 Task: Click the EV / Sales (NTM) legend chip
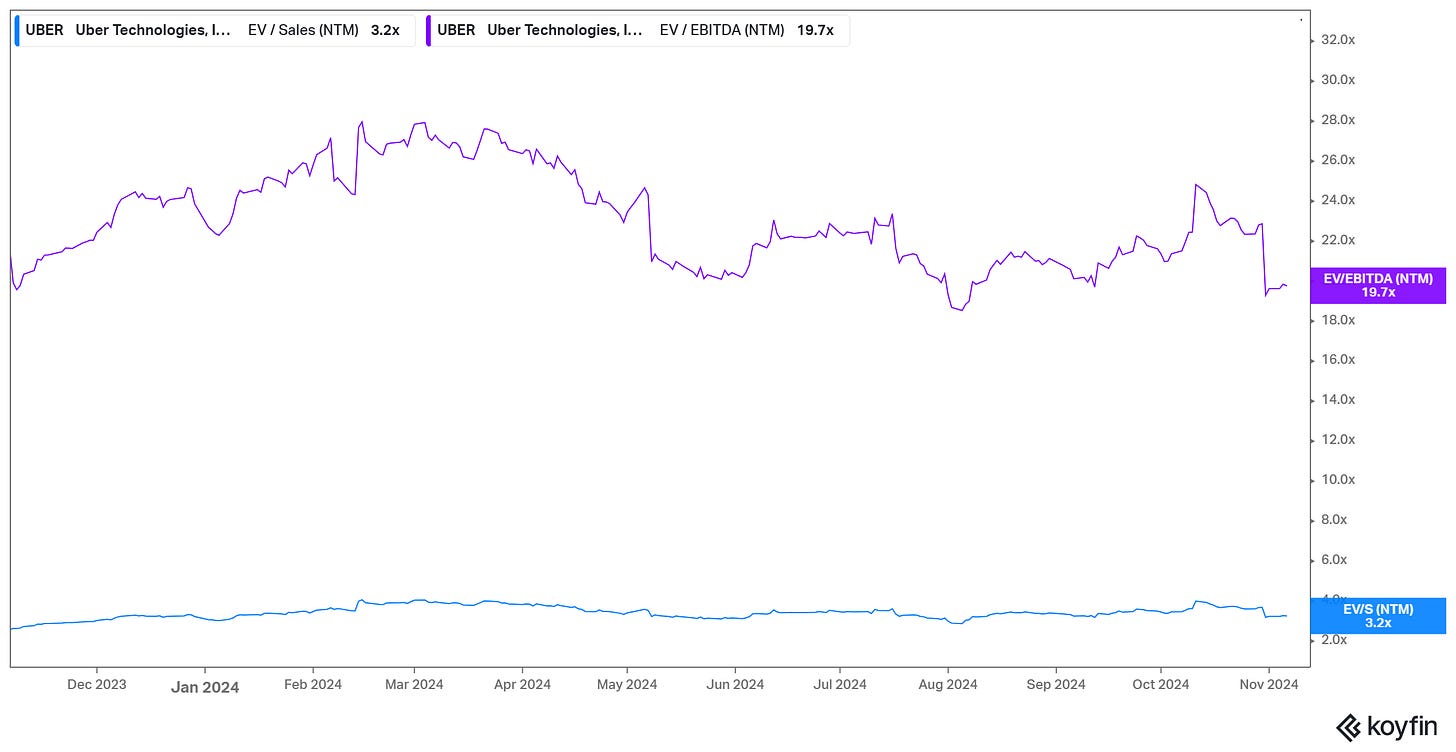coord(215,30)
